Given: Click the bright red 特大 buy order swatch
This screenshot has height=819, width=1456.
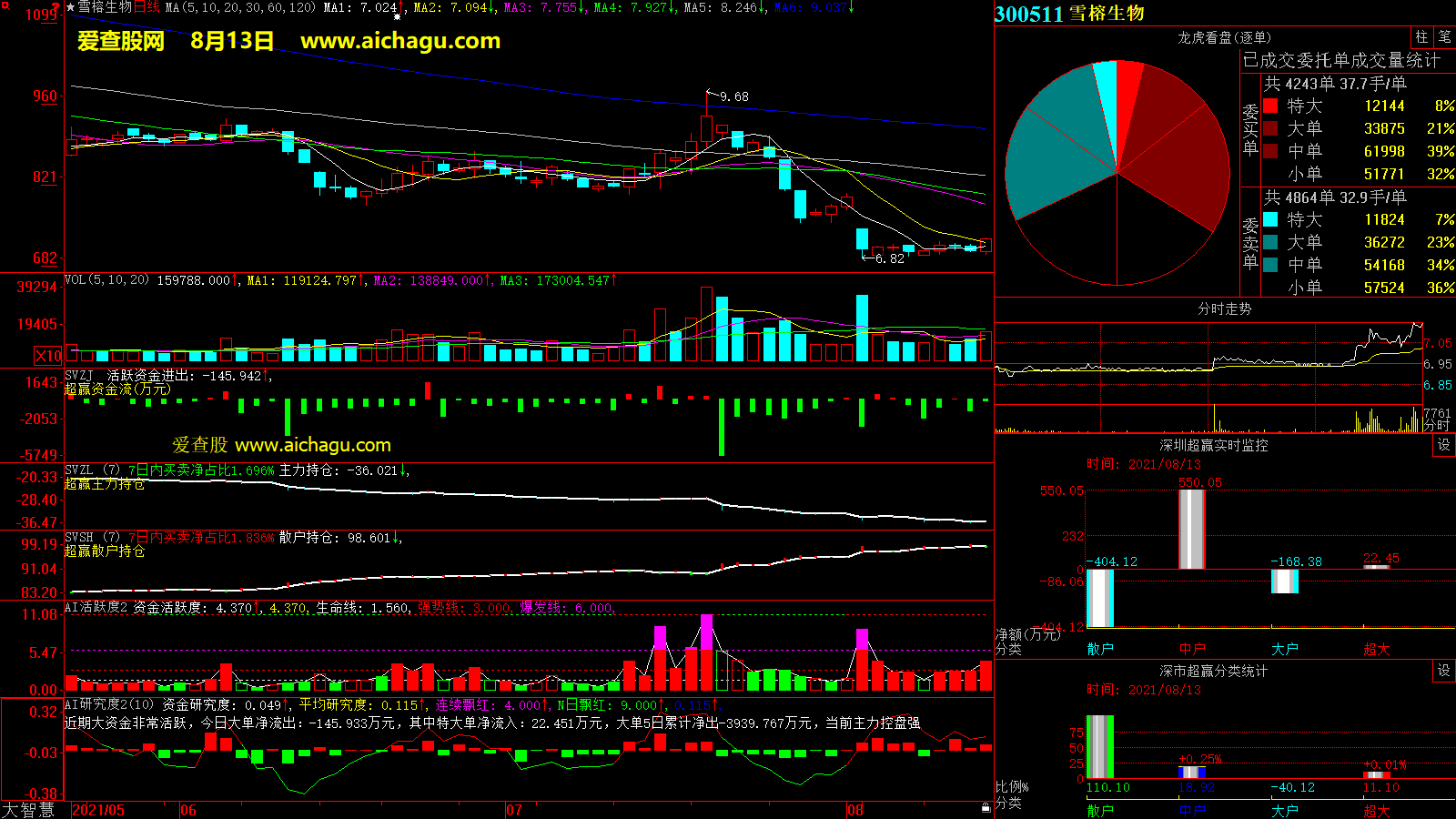Looking at the screenshot, I should pos(1270,106).
